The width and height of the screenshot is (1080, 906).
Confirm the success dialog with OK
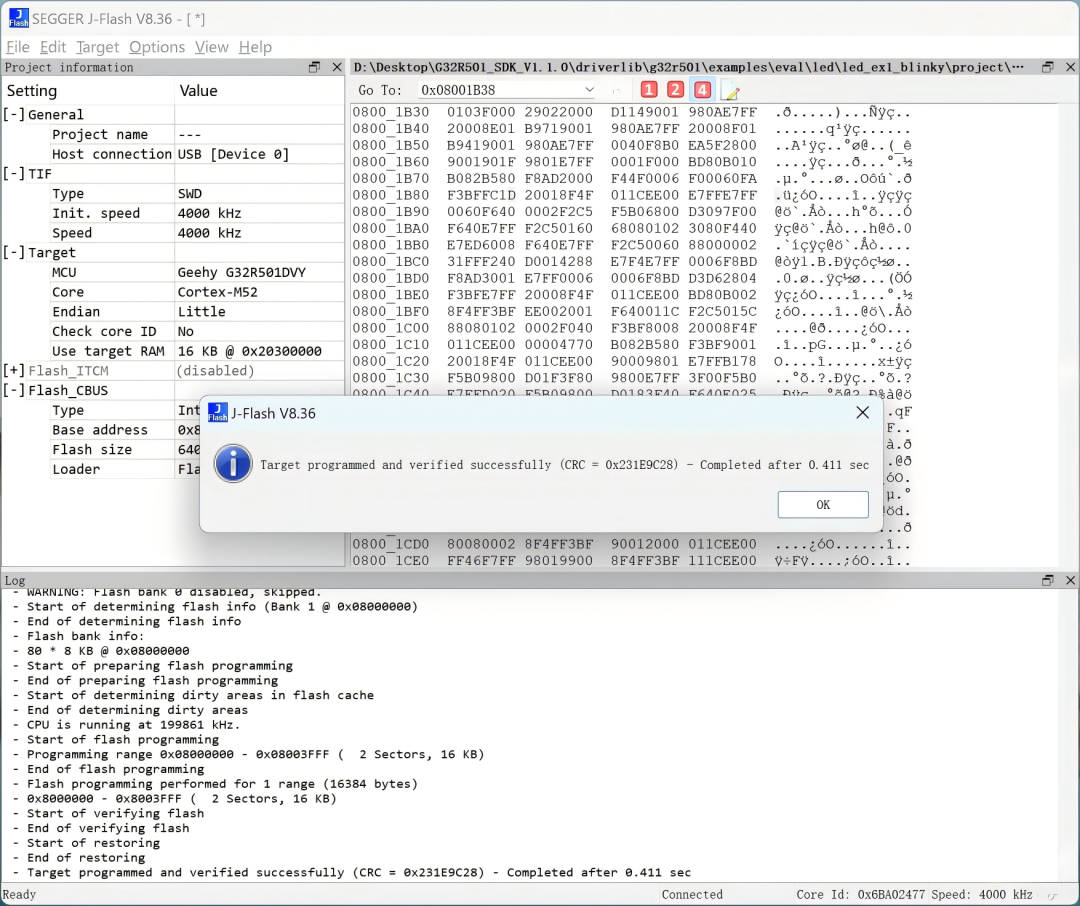(823, 504)
